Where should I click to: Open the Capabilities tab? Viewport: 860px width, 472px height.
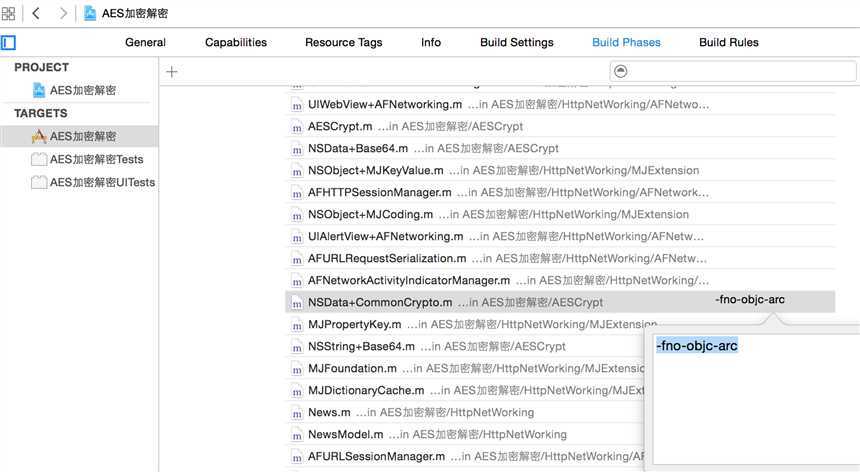pos(236,42)
